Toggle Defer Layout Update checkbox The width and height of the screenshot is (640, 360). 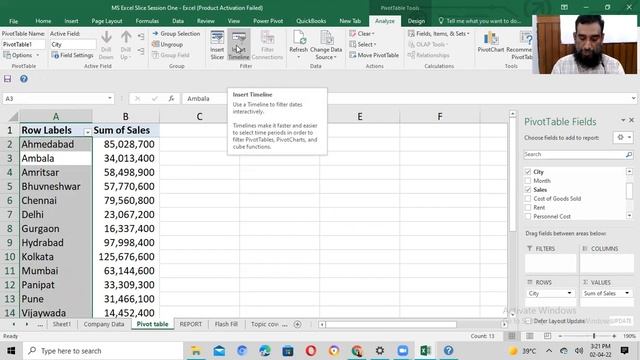(x=528, y=321)
